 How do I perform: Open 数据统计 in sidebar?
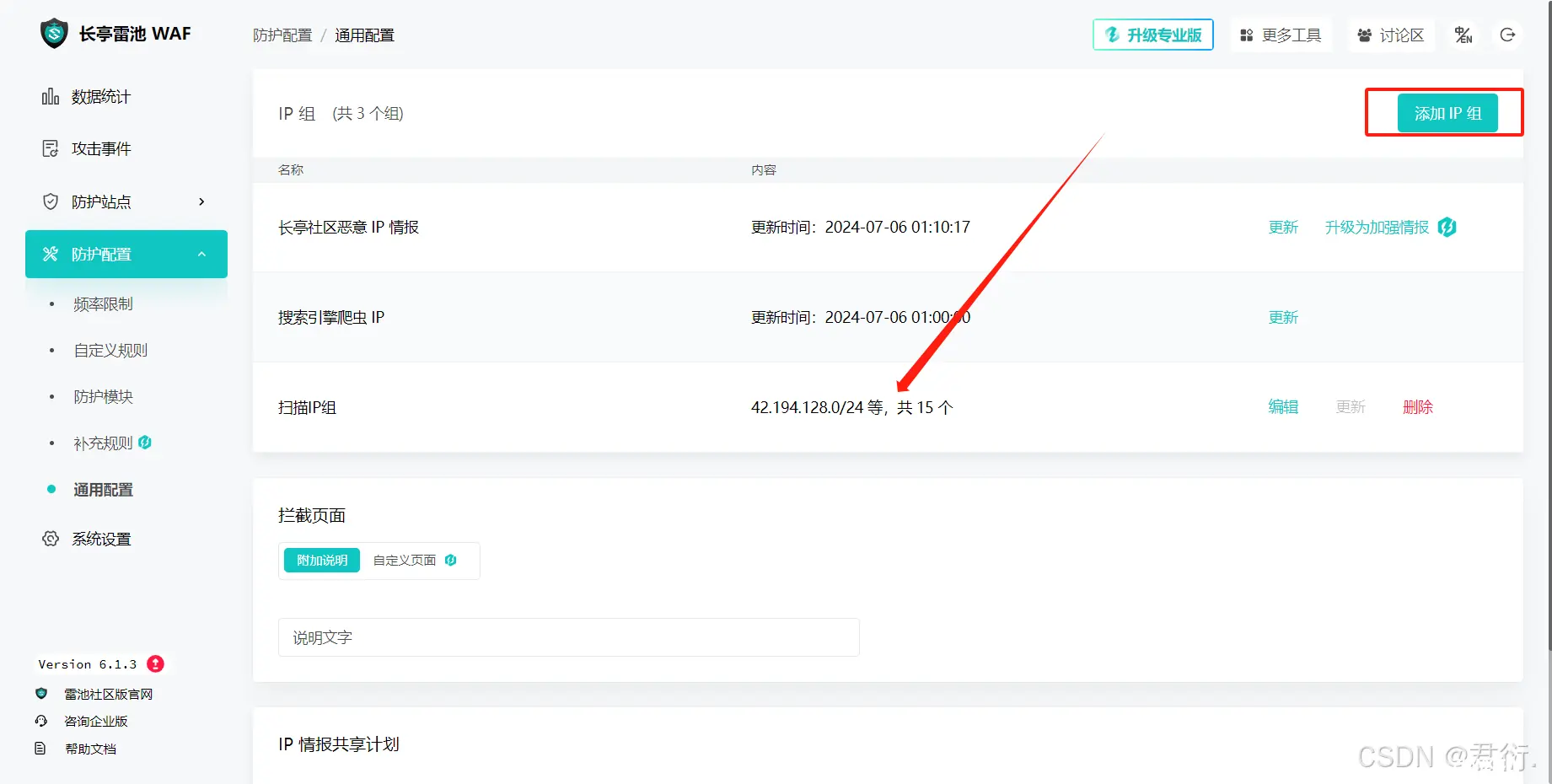[x=100, y=97]
